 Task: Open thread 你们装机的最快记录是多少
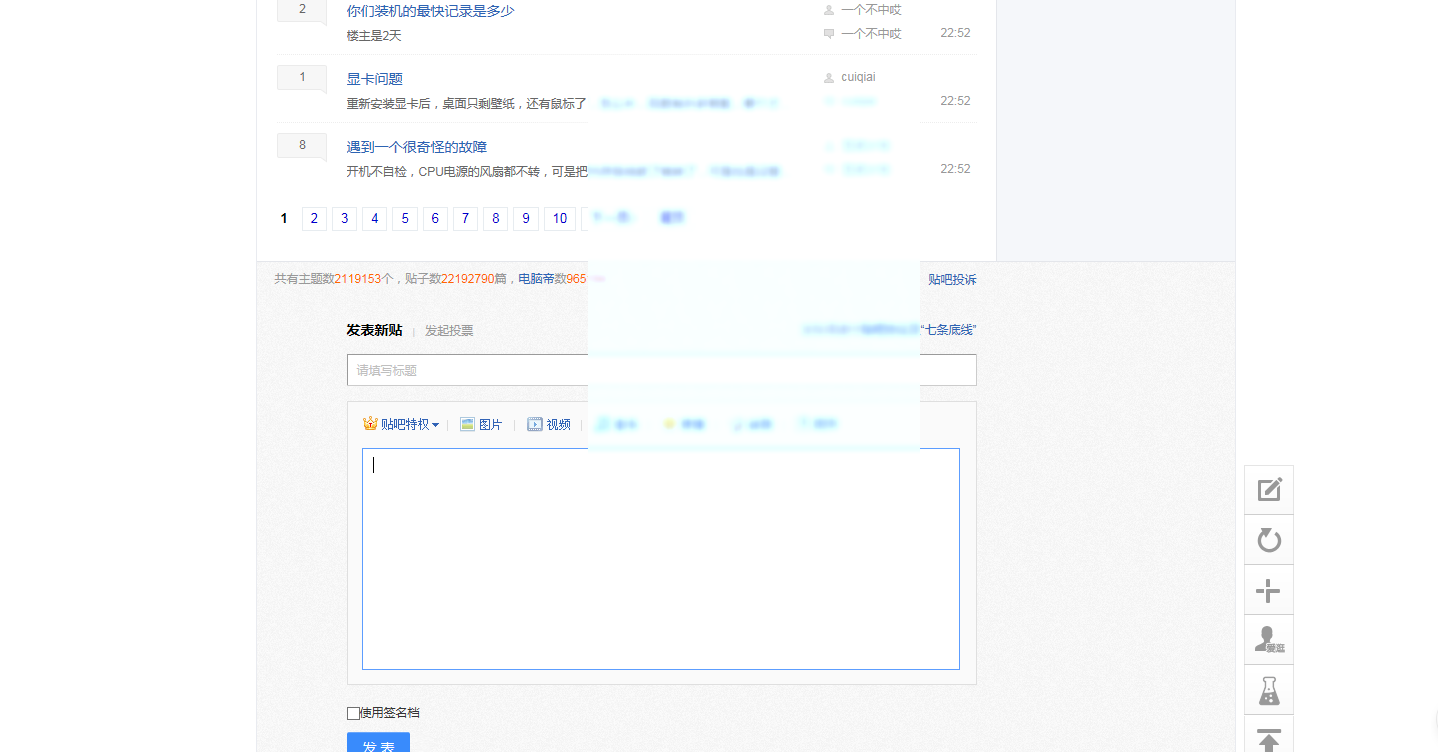tap(431, 11)
